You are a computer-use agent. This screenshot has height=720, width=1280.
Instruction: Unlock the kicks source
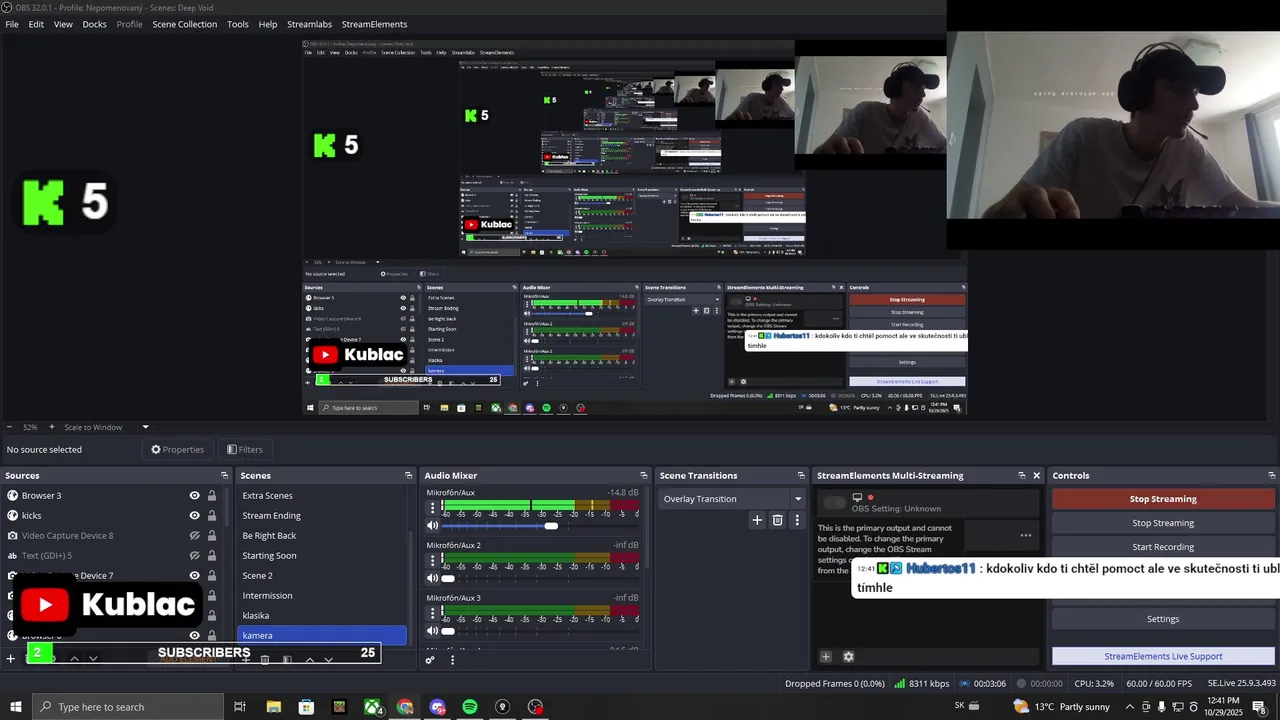pos(212,515)
